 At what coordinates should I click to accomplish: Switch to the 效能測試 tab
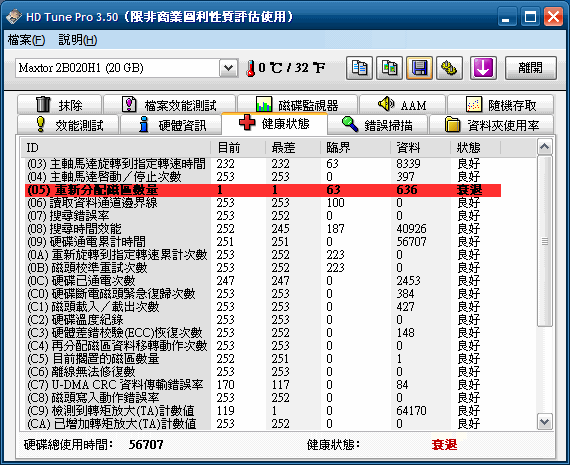click(x=68, y=125)
